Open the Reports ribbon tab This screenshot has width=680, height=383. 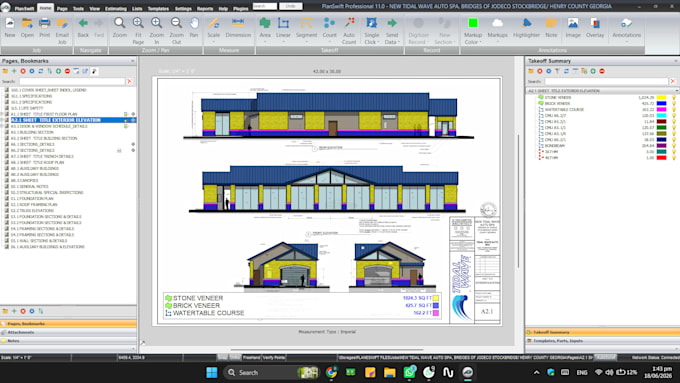tap(205, 8)
